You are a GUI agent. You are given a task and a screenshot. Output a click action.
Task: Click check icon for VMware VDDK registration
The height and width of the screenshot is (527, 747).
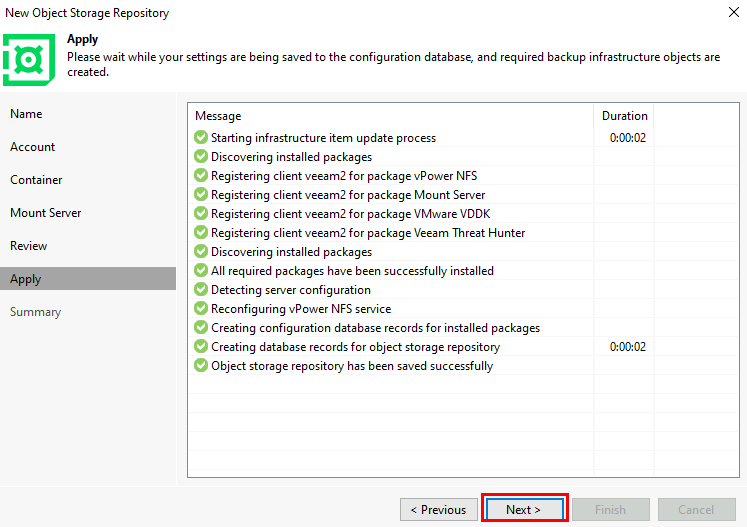[x=201, y=213]
